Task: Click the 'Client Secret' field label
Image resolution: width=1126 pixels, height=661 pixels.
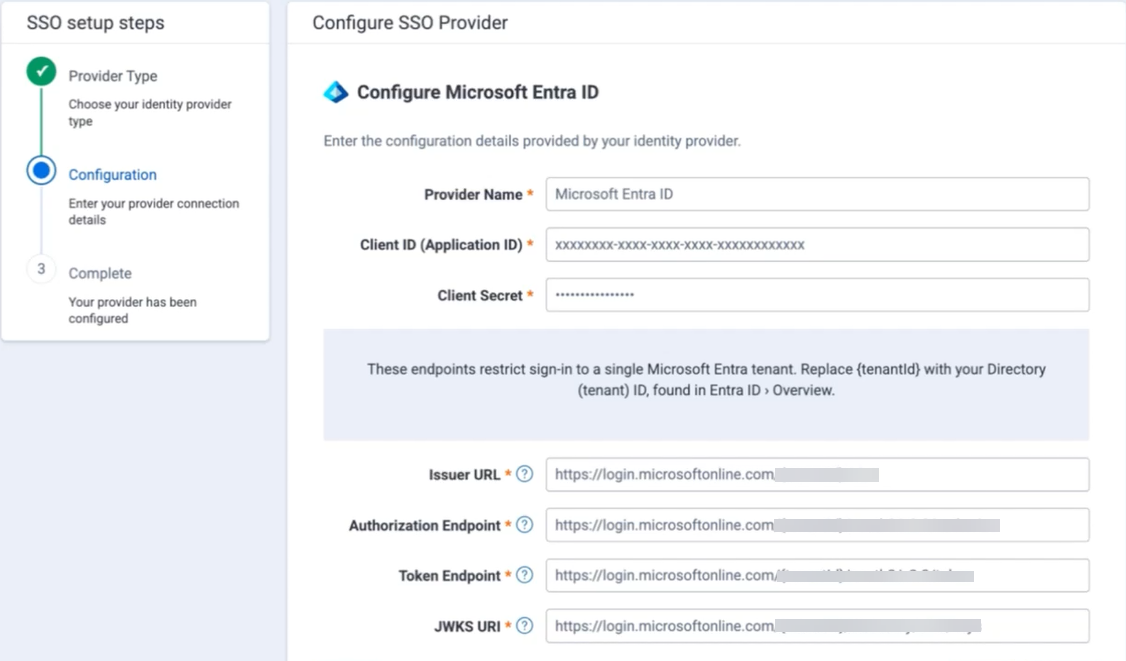Action: point(480,295)
